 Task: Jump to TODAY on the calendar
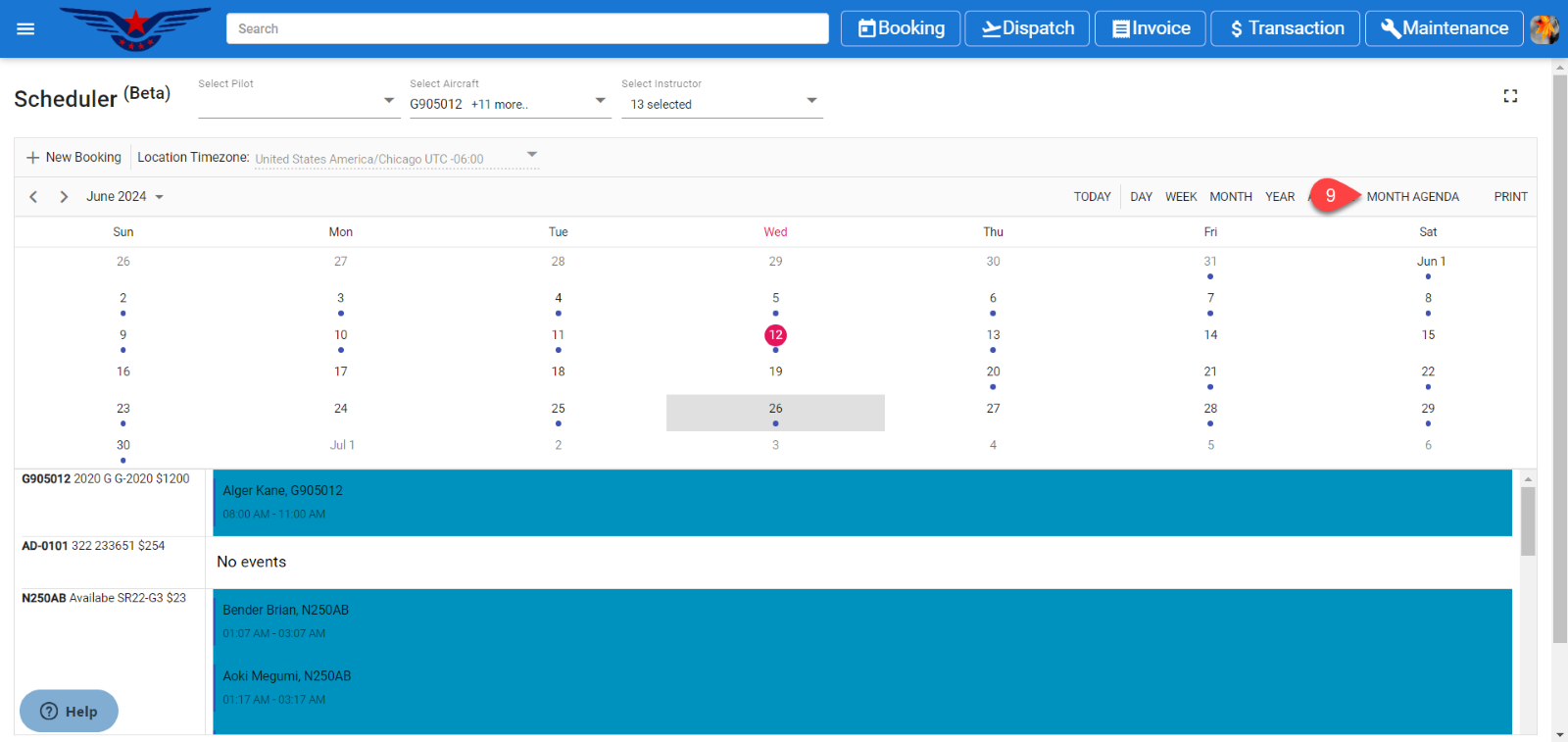(x=1092, y=197)
